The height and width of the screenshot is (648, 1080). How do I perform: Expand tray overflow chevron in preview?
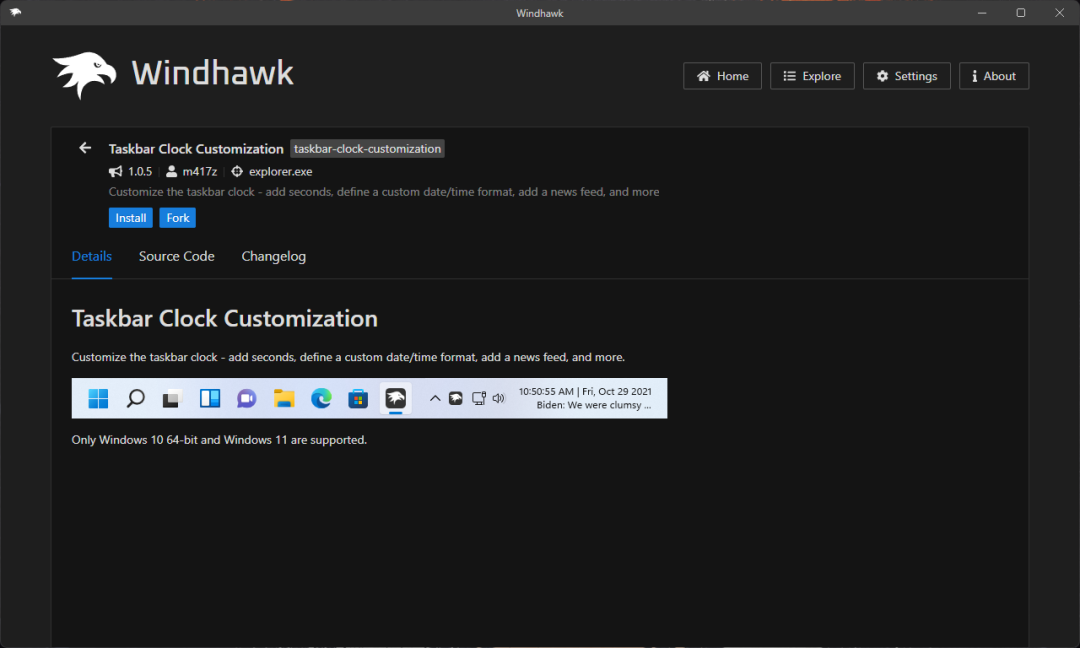(435, 398)
